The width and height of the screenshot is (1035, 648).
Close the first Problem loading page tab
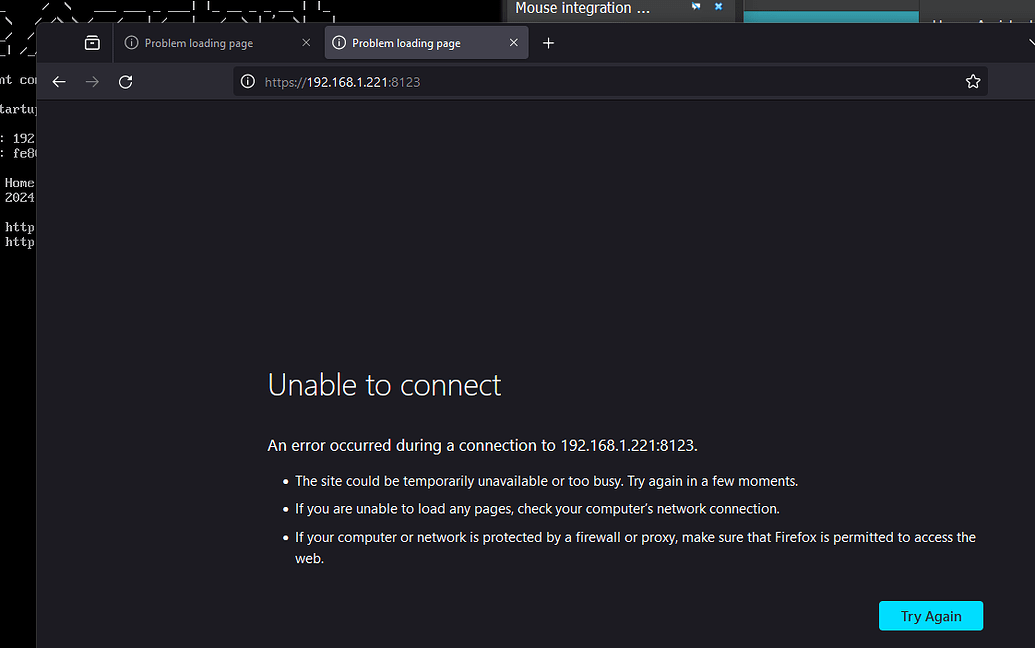[x=306, y=42]
